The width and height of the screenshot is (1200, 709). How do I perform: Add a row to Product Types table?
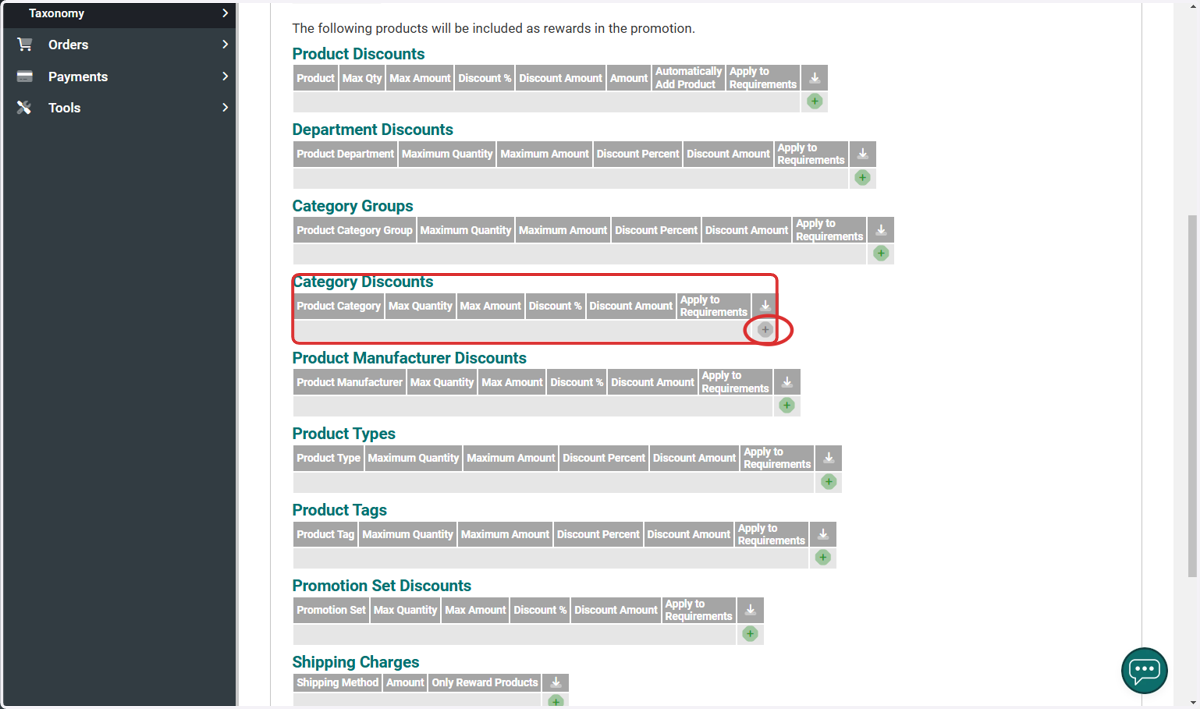828,481
